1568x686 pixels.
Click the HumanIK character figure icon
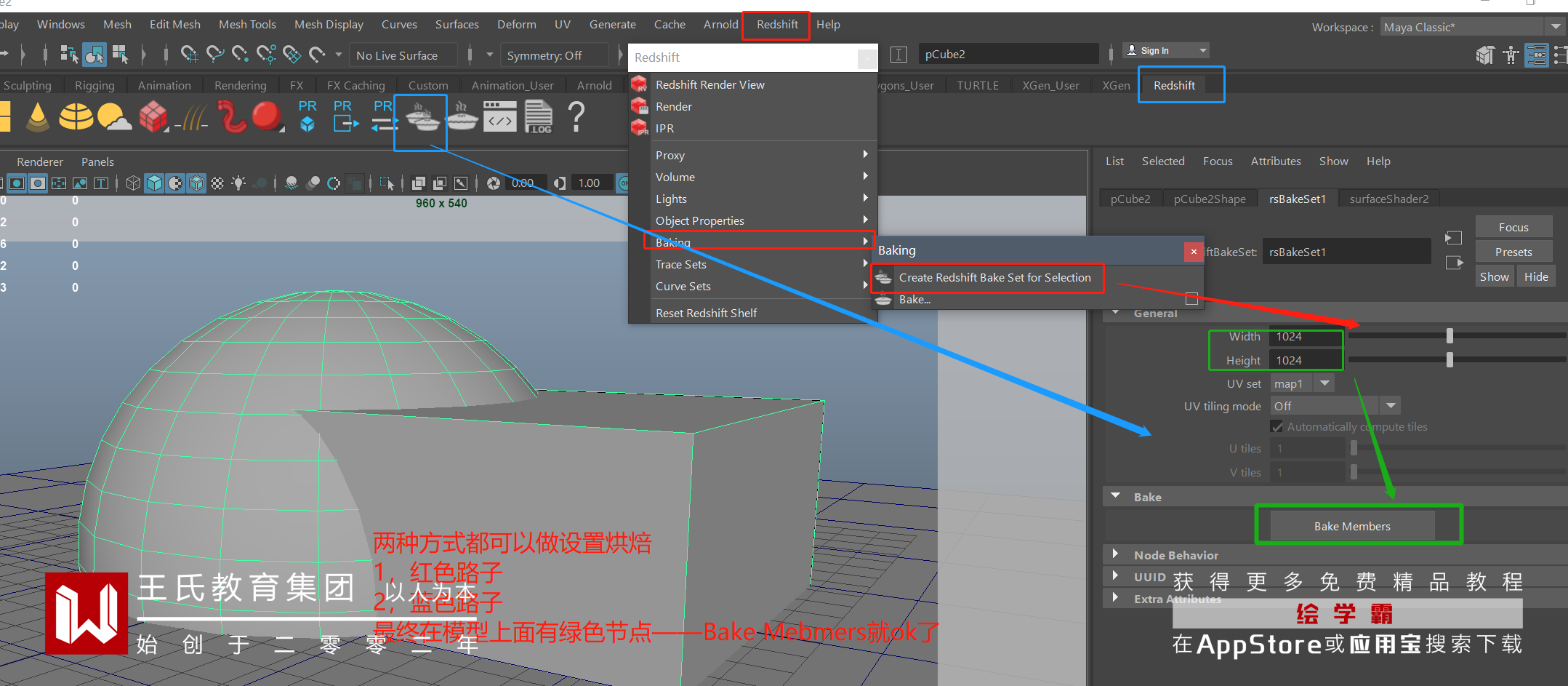point(1511,55)
